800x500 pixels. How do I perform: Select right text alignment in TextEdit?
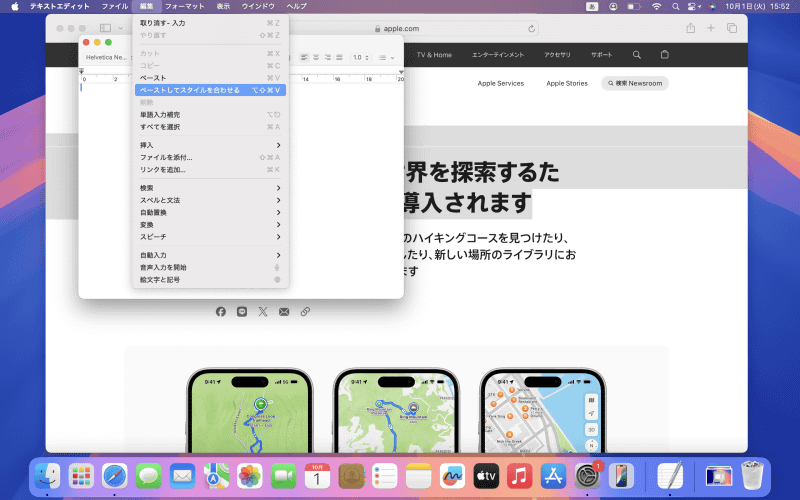tap(328, 58)
